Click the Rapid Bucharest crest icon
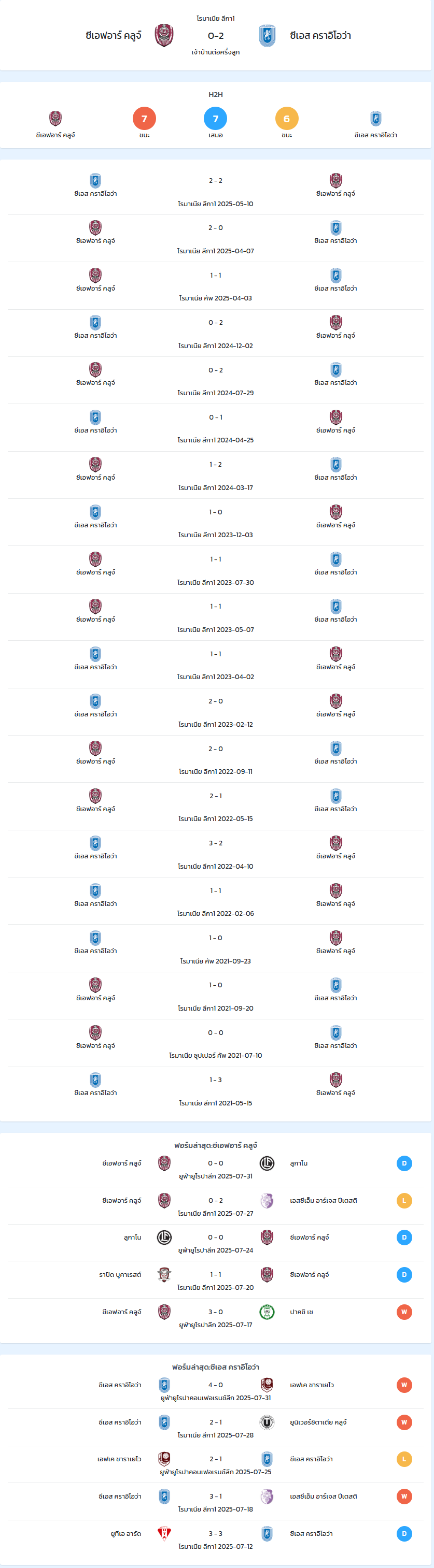Image resolution: width=434 pixels, height=1568 pixels. (164, 1275)
